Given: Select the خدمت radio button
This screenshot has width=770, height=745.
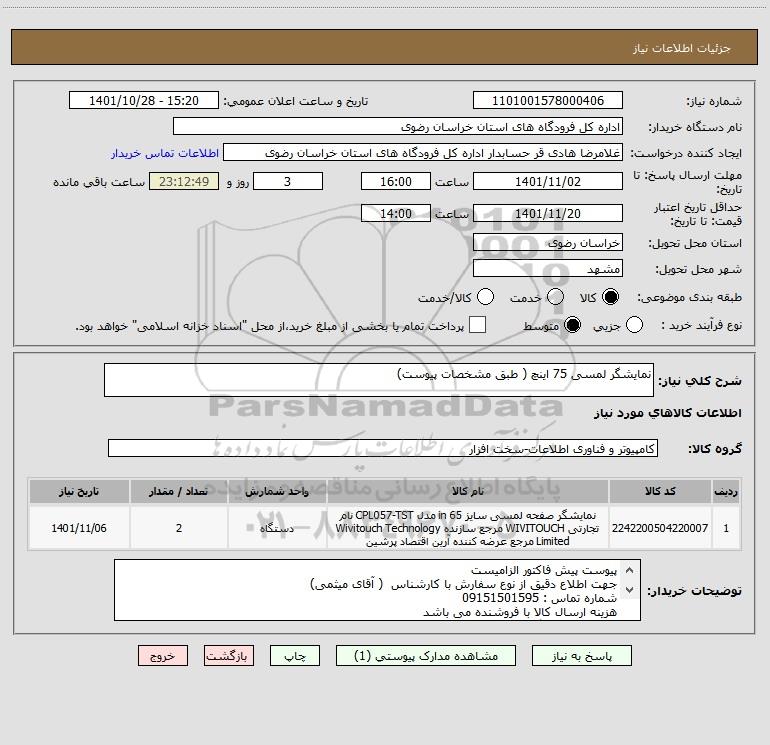Looking at the screenshot, I should [555, 297].
